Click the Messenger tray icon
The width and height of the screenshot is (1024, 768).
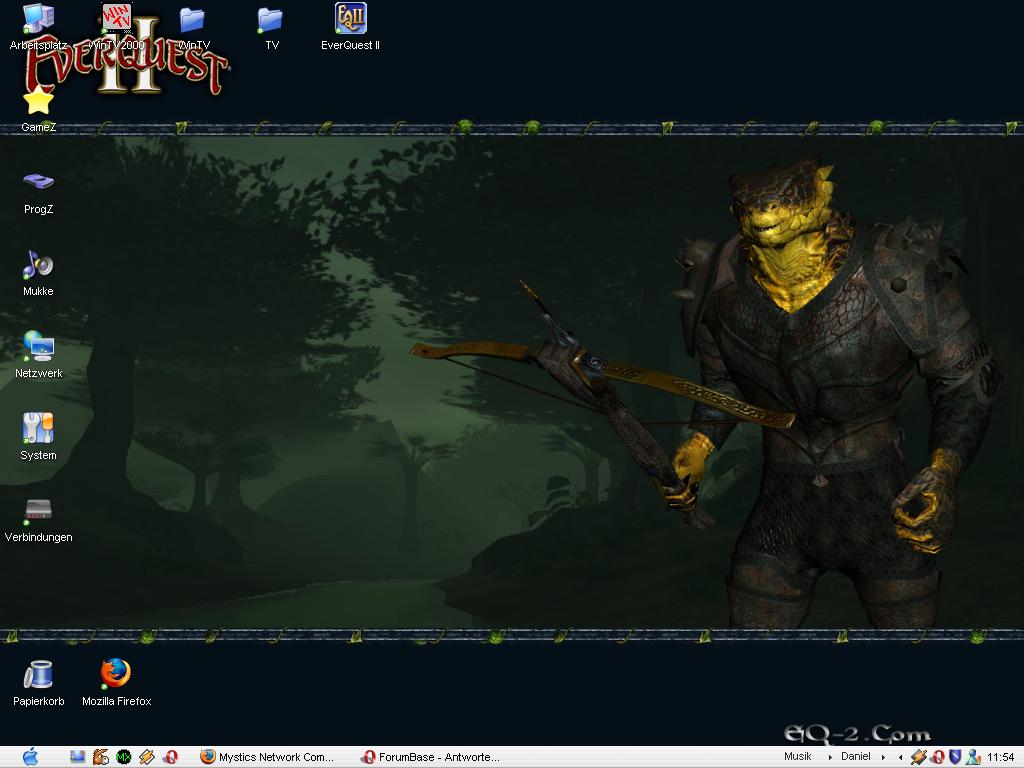coord(973,757)
